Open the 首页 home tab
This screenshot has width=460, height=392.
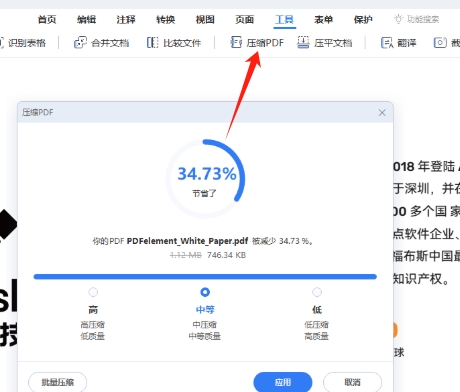47,20
